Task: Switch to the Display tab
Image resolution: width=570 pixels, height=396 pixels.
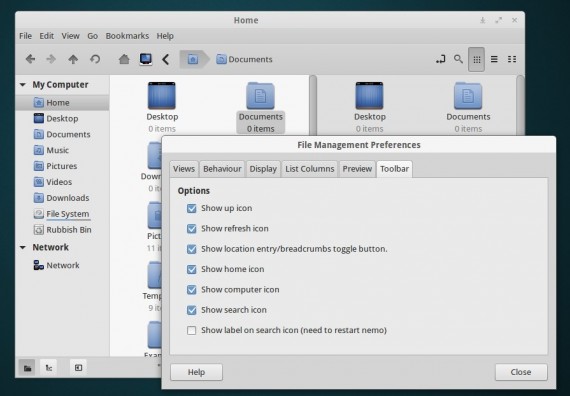Action: click(x=263, y=169)
